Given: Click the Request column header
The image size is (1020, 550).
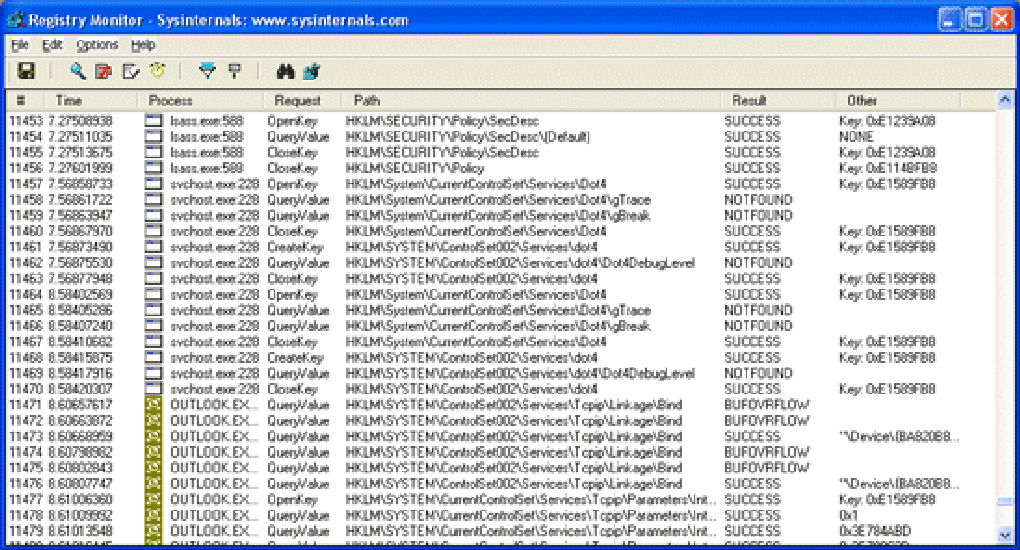Looking at the screenshot, I should 302,101.
